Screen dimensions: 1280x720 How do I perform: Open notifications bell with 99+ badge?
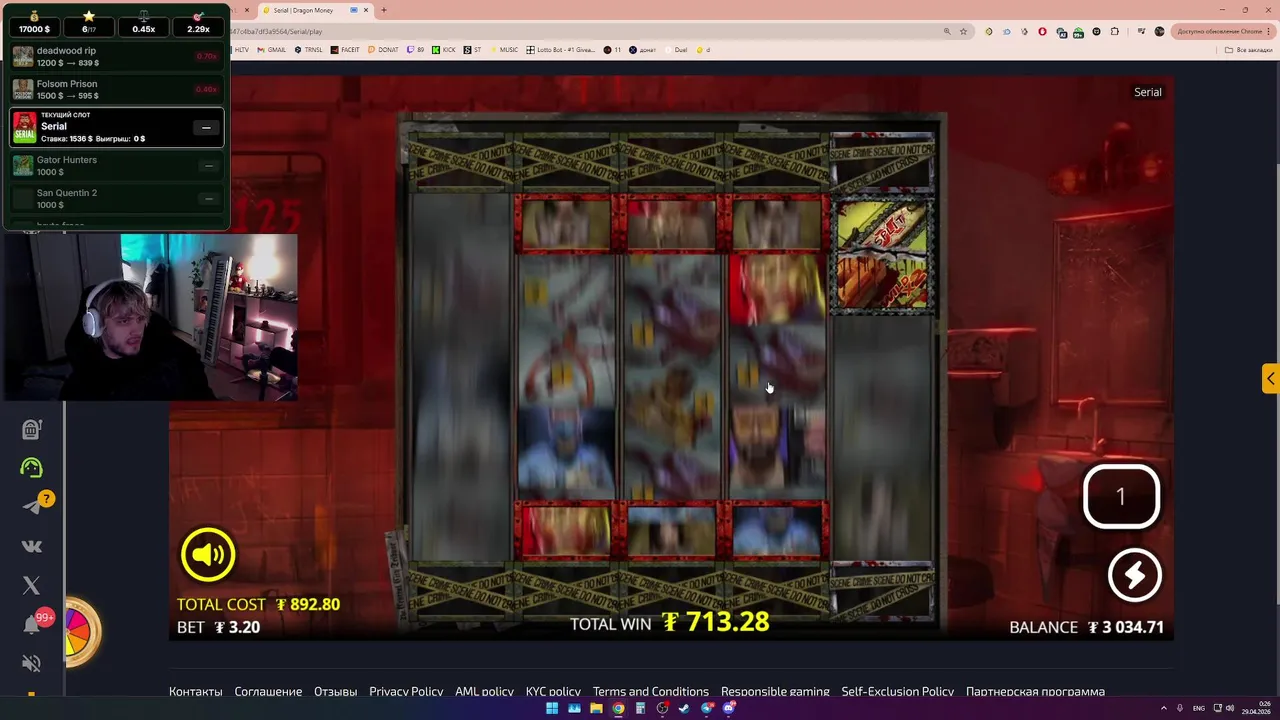click(x=31, y=625)
